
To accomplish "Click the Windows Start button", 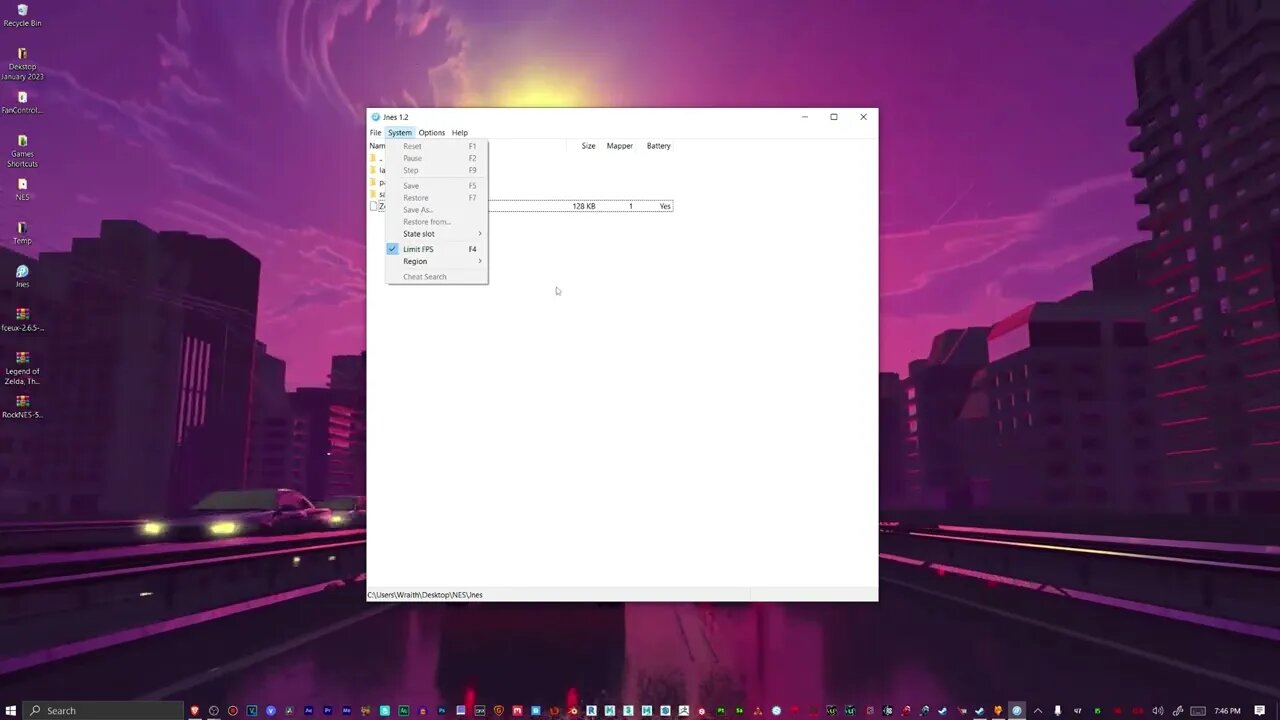I will (x=10, y=710).
